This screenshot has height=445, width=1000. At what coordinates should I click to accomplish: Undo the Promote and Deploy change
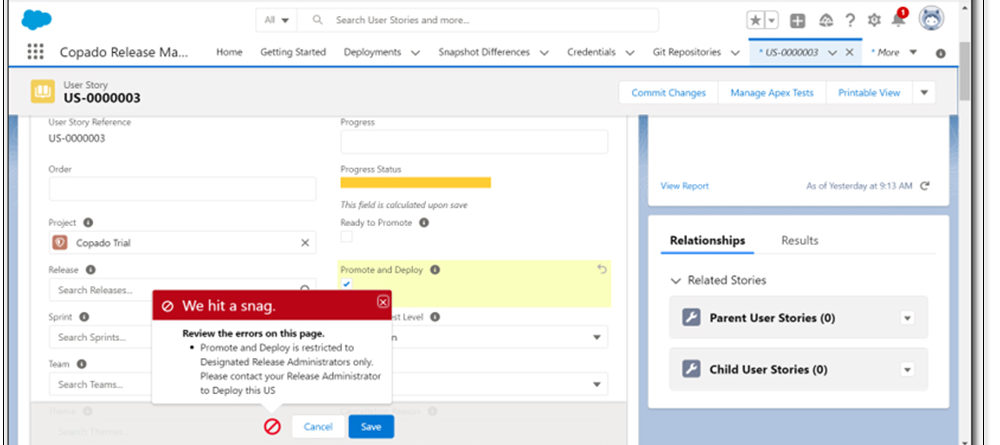coord(601,270)
